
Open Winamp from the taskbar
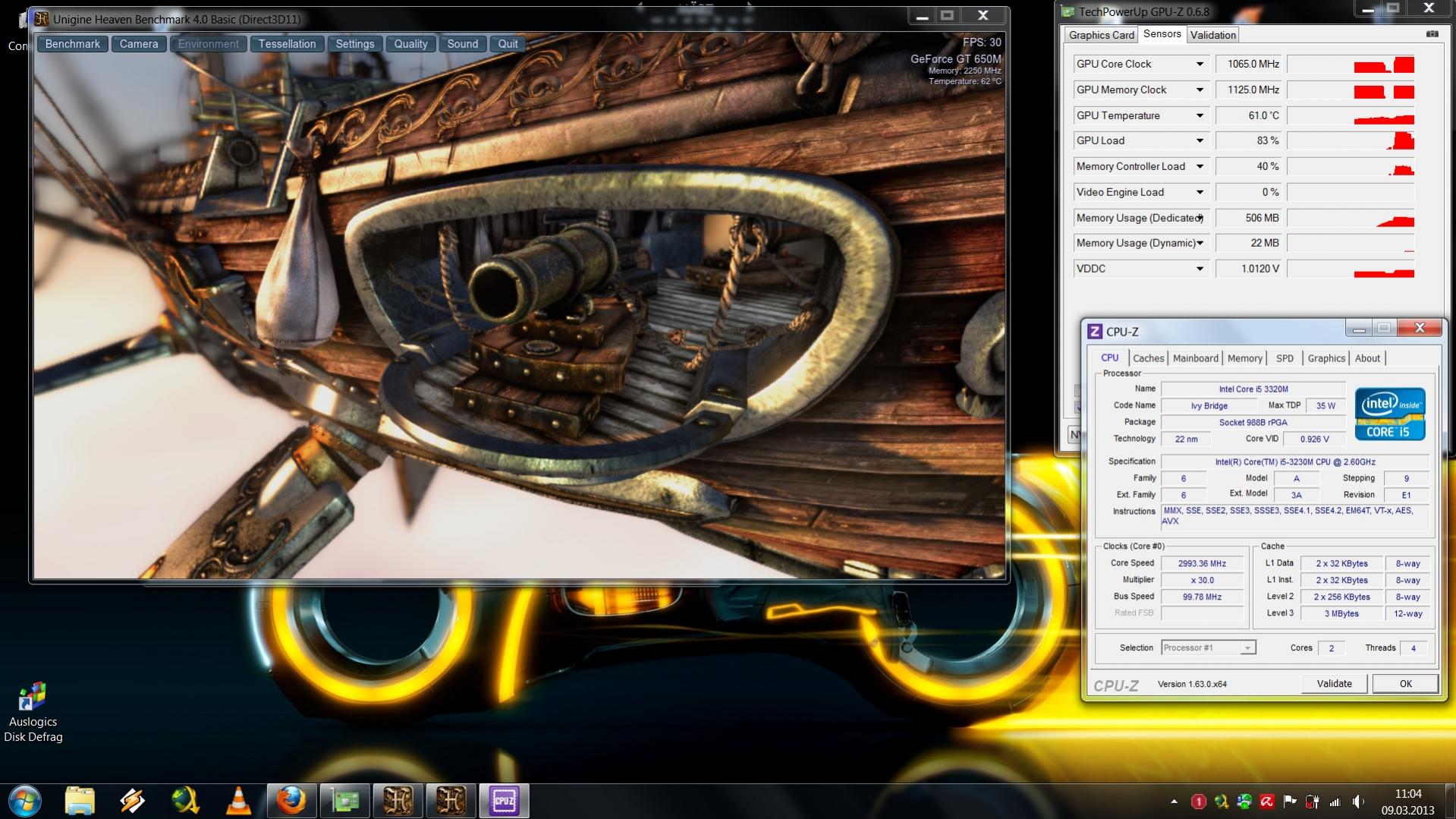click(x=132, y=801)
